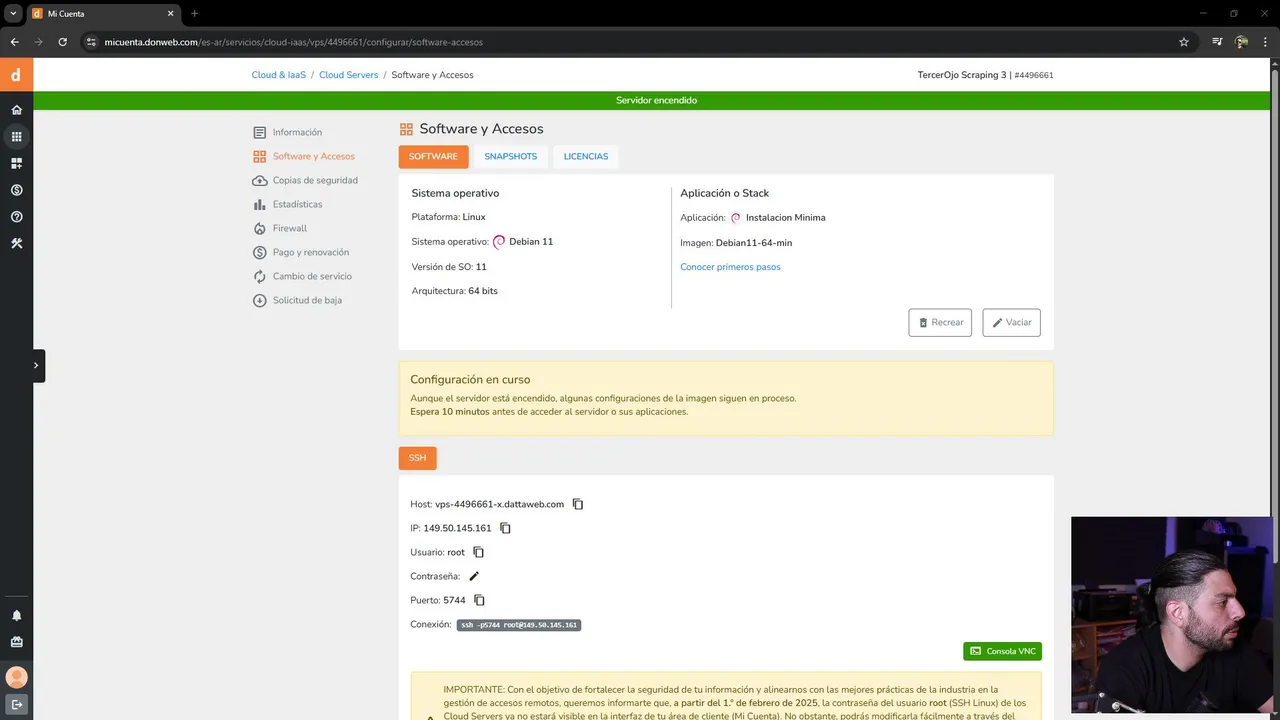The height and width of the screenshot is (720, 1280).
Task: Click the Imagen value Debian11-64-min
Action: 754,243
